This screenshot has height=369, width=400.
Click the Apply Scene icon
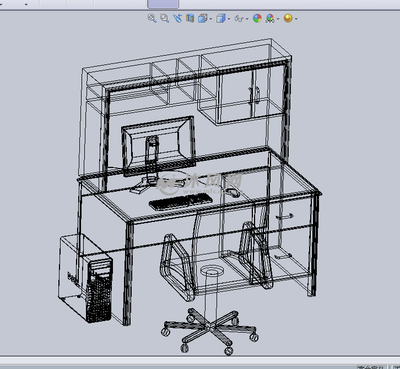[270, 18]
